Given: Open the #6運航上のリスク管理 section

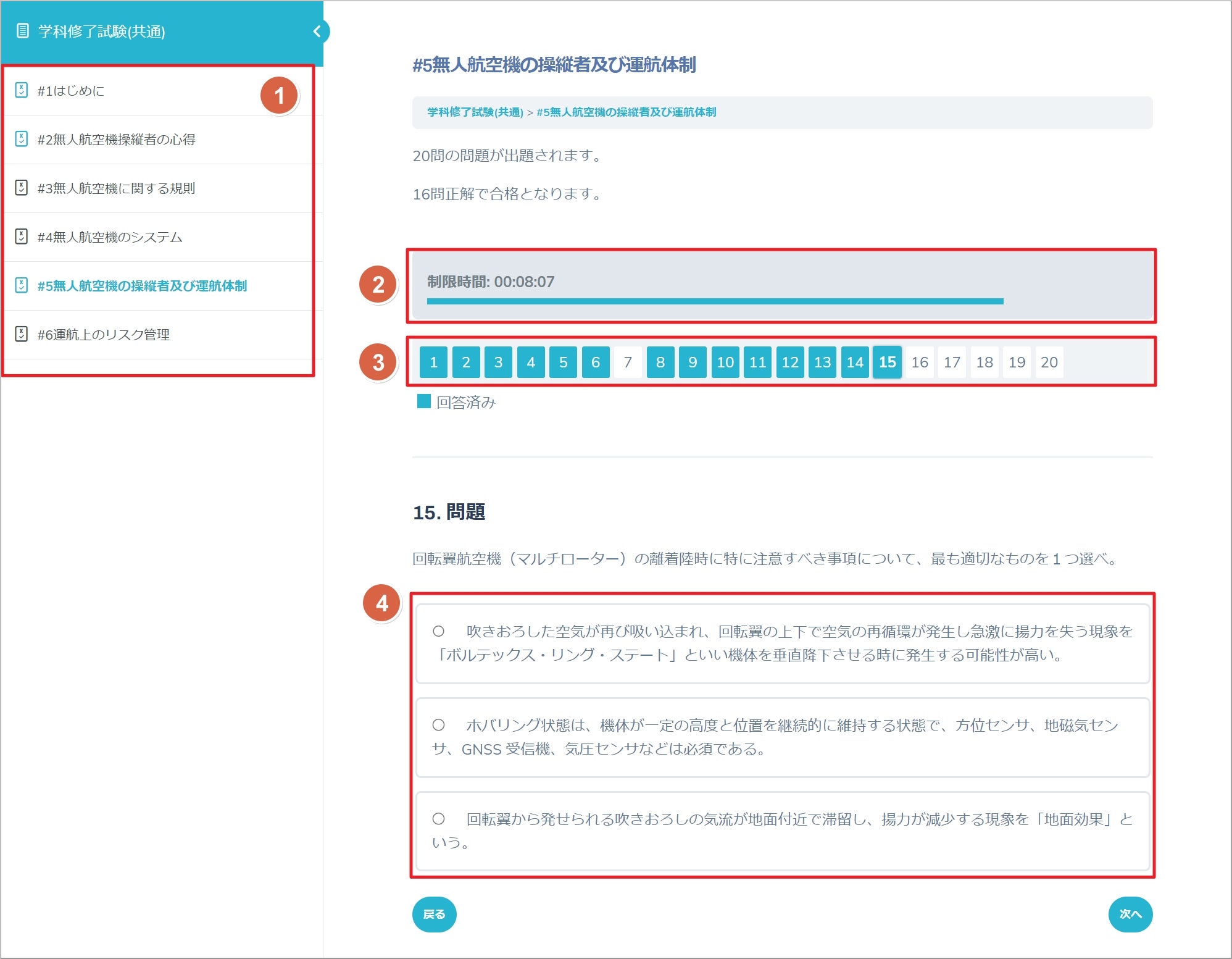Looking at the screenshot, I should pos(104,334).
